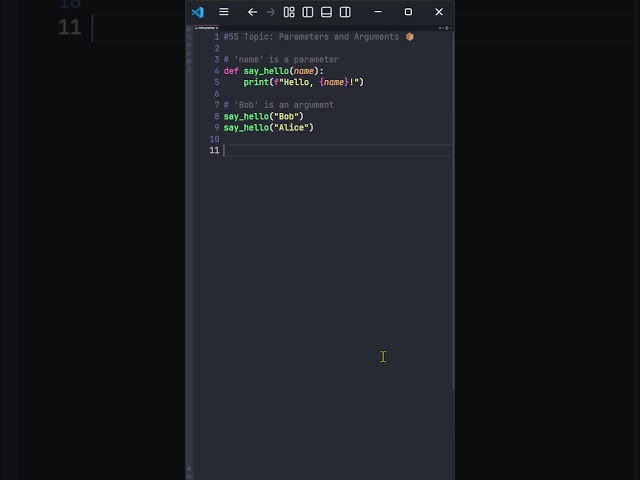Screen dimensions: 640x480
Task: Click the editor's vertical scrollbar
Action: [453, 210]
